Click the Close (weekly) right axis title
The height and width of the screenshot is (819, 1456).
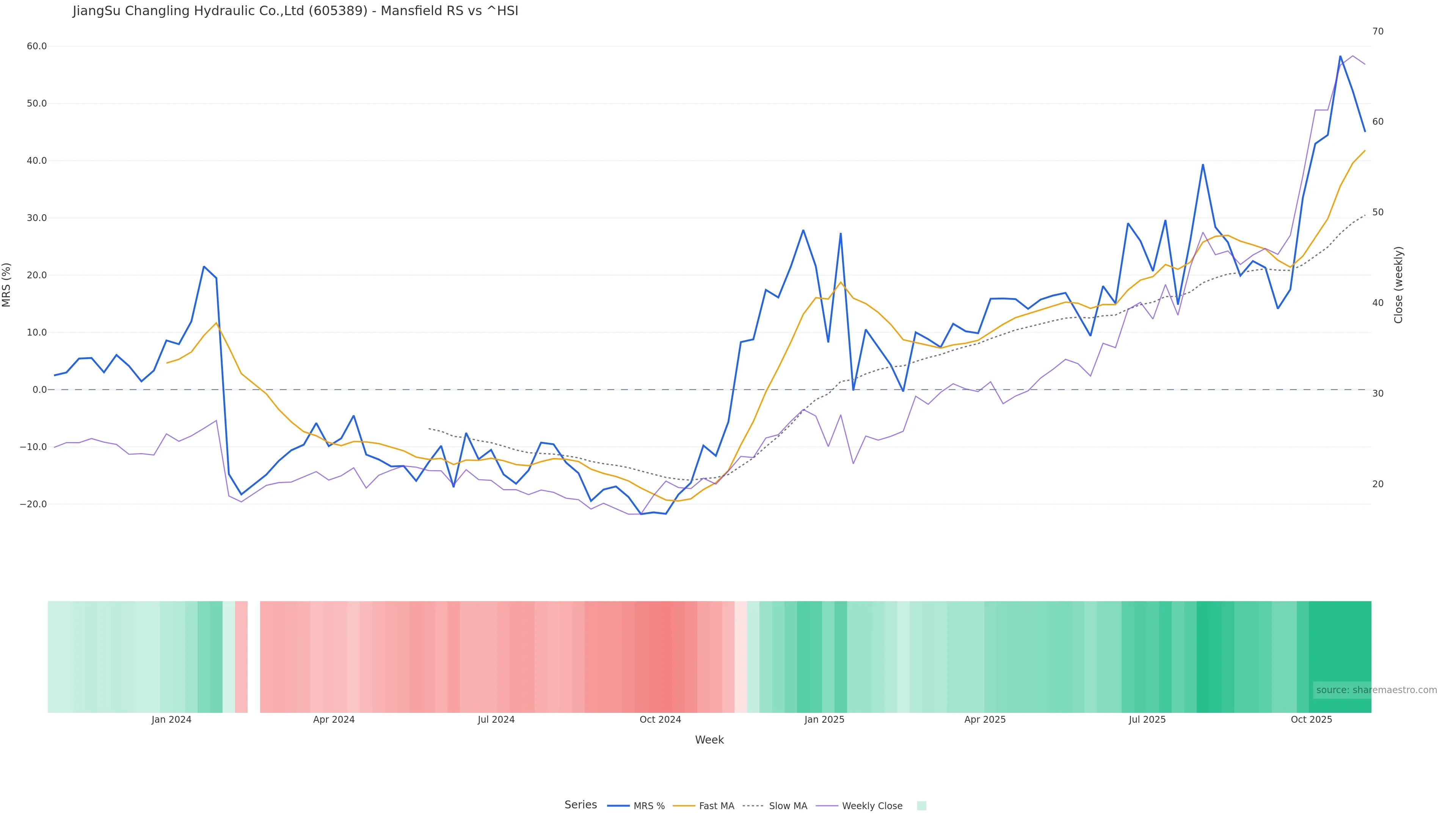click(1399, 285)
